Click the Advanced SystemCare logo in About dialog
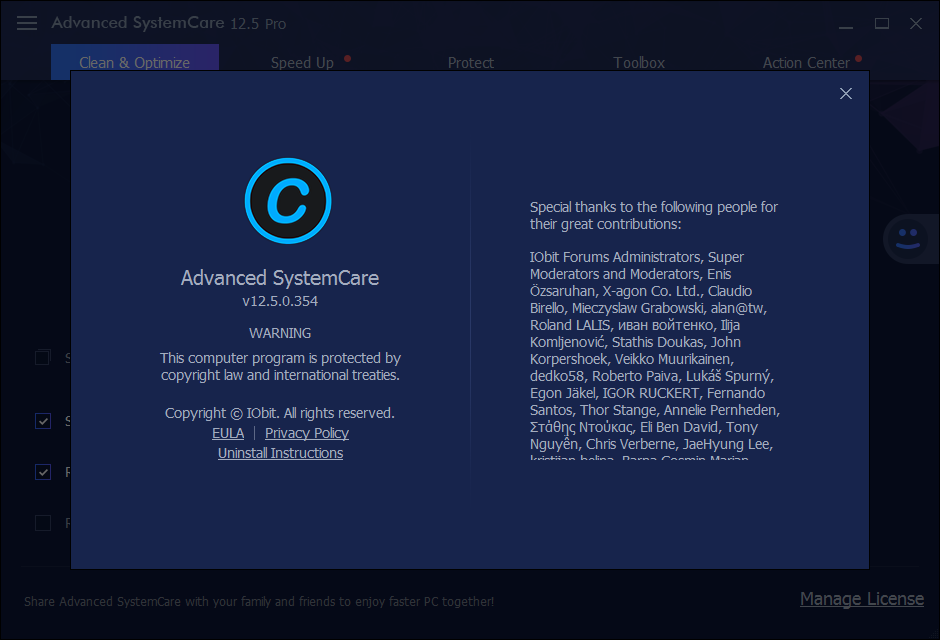The width and height of the screenshot is (940, 640). click(288, 201)
